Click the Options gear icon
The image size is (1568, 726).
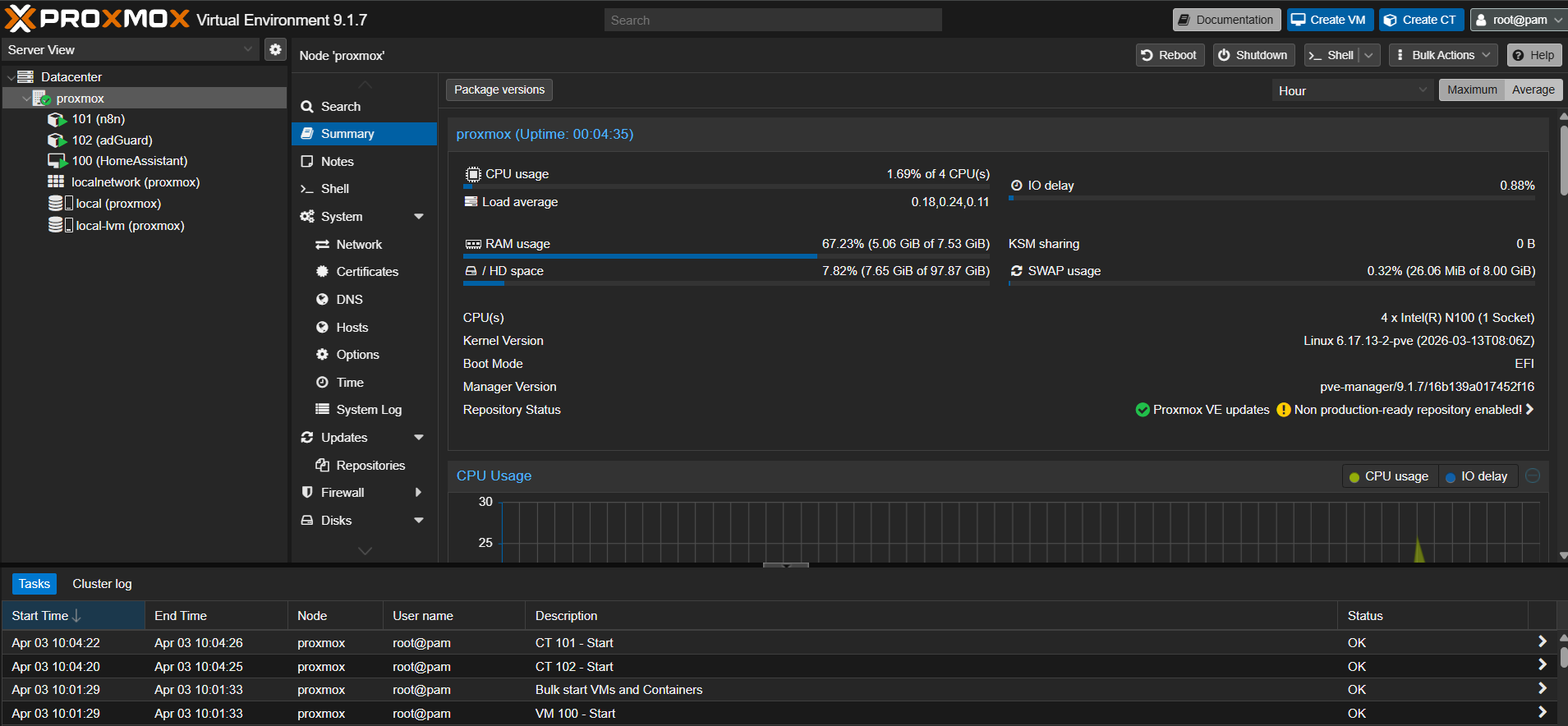[322, 355]
